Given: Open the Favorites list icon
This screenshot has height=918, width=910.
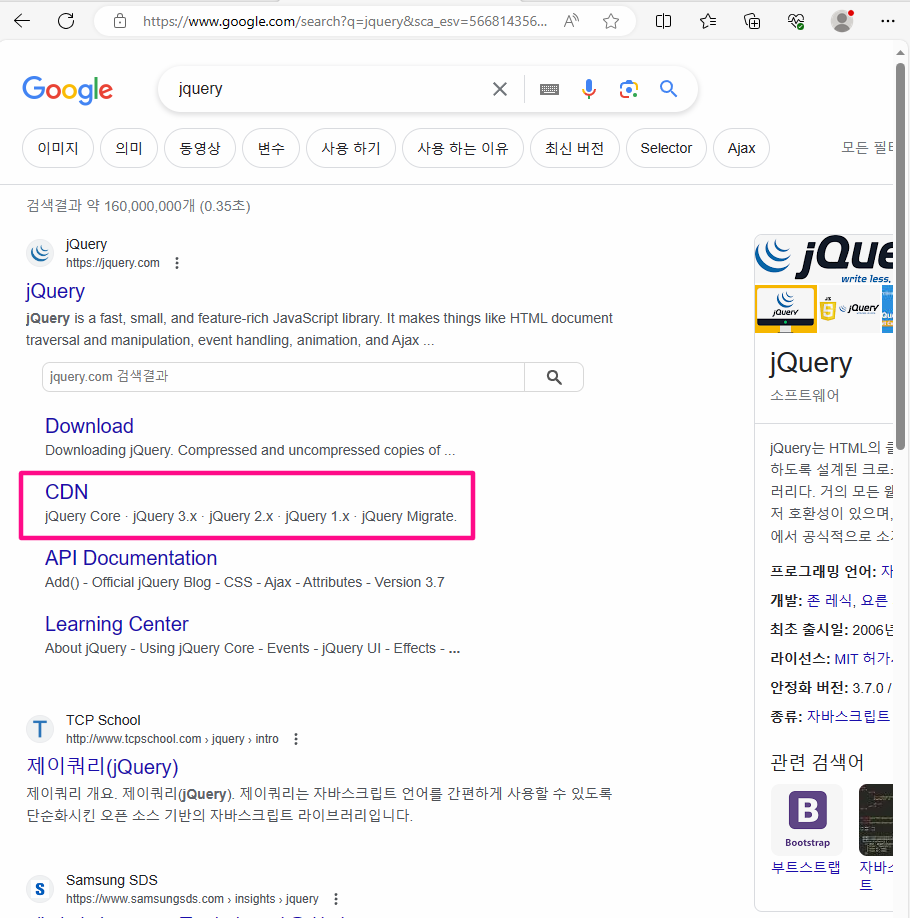Looking at the screenshot, I should click(708, 22).
